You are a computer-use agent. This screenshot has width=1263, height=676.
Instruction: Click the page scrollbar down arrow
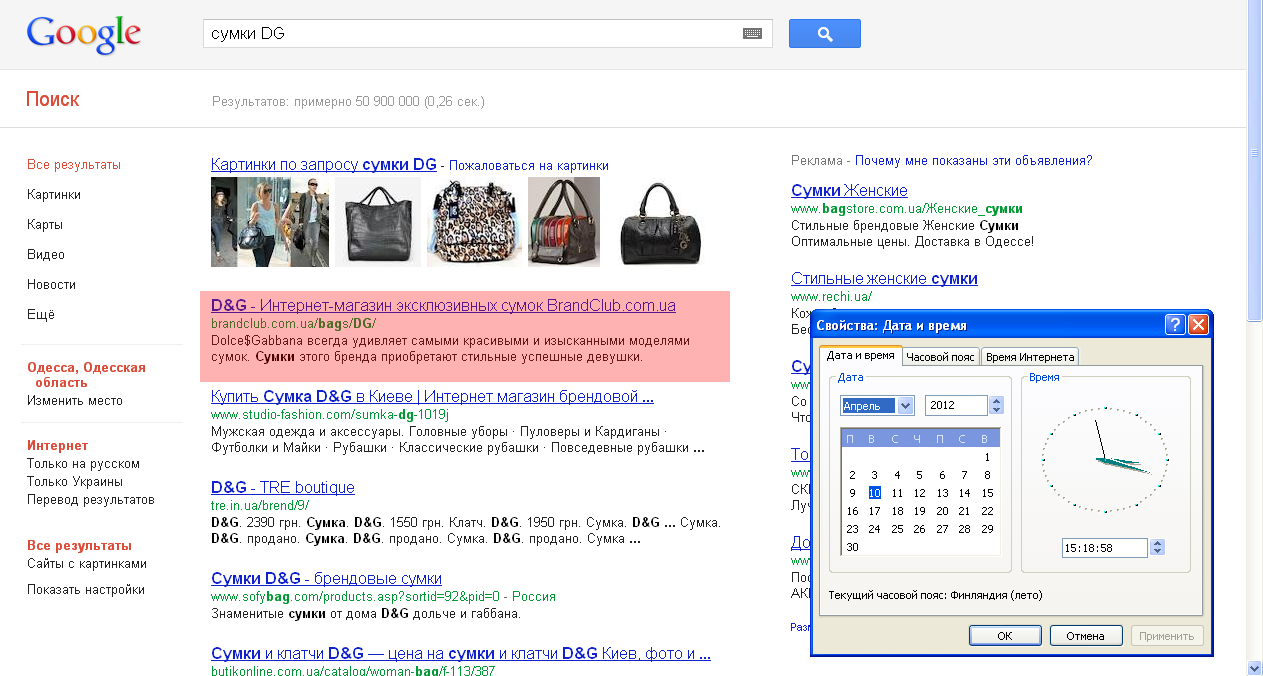1255,667
